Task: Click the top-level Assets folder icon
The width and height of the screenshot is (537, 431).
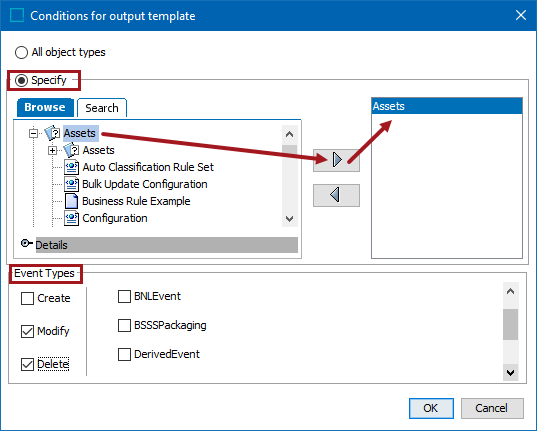Action: pyautogui.click(x=52, y=133)
